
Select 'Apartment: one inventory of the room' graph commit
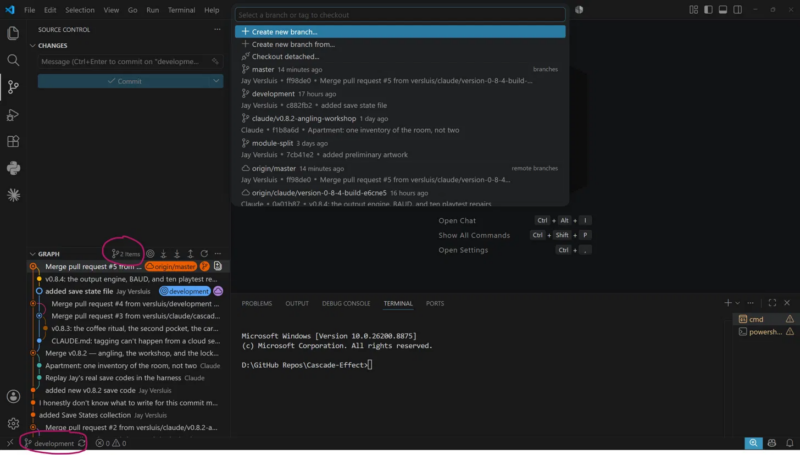[129, 366]
